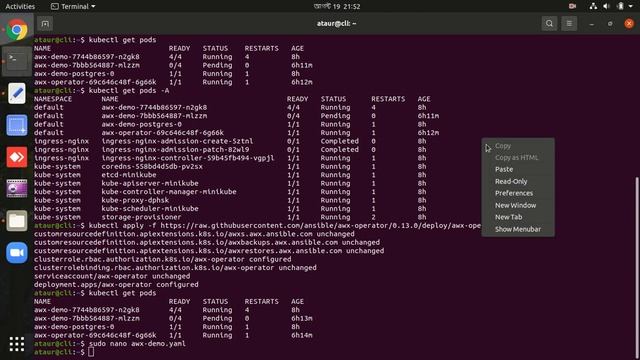Launch the text editor from the dock
640x360 pixels.
click(x=17, y=93)
